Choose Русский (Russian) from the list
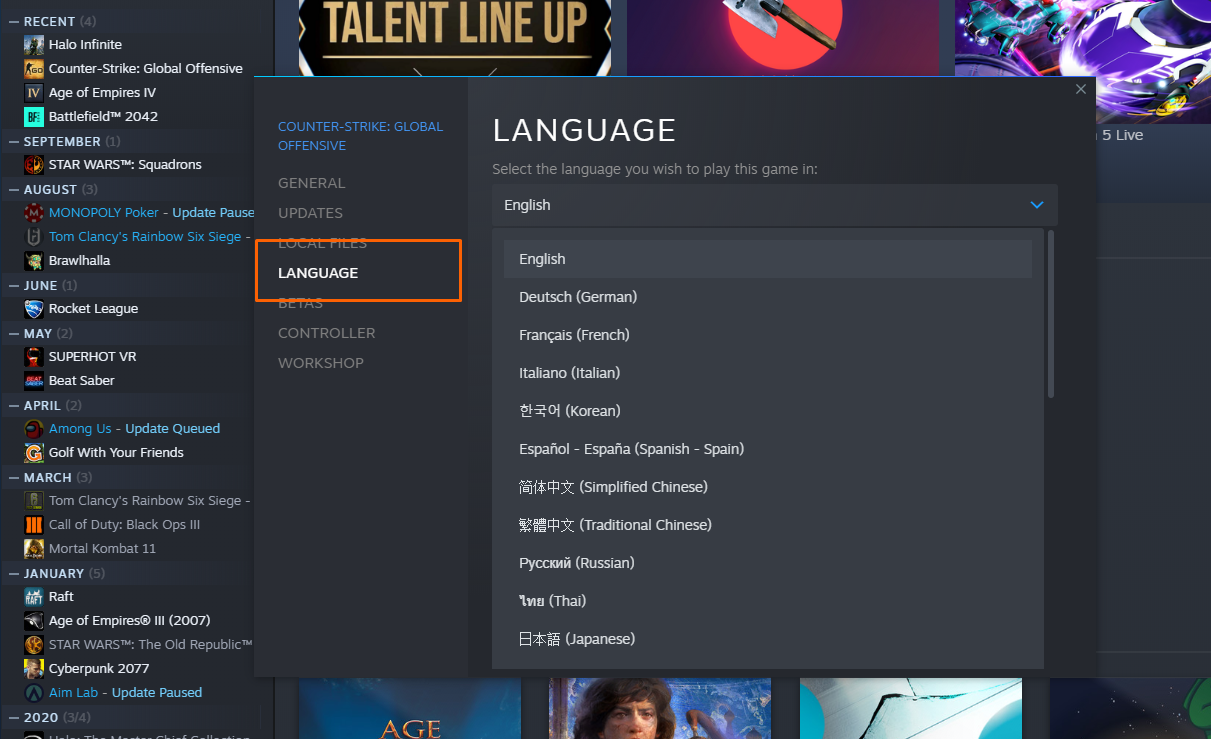Viewport: 1211px width, 739px height. pos(768,563)
